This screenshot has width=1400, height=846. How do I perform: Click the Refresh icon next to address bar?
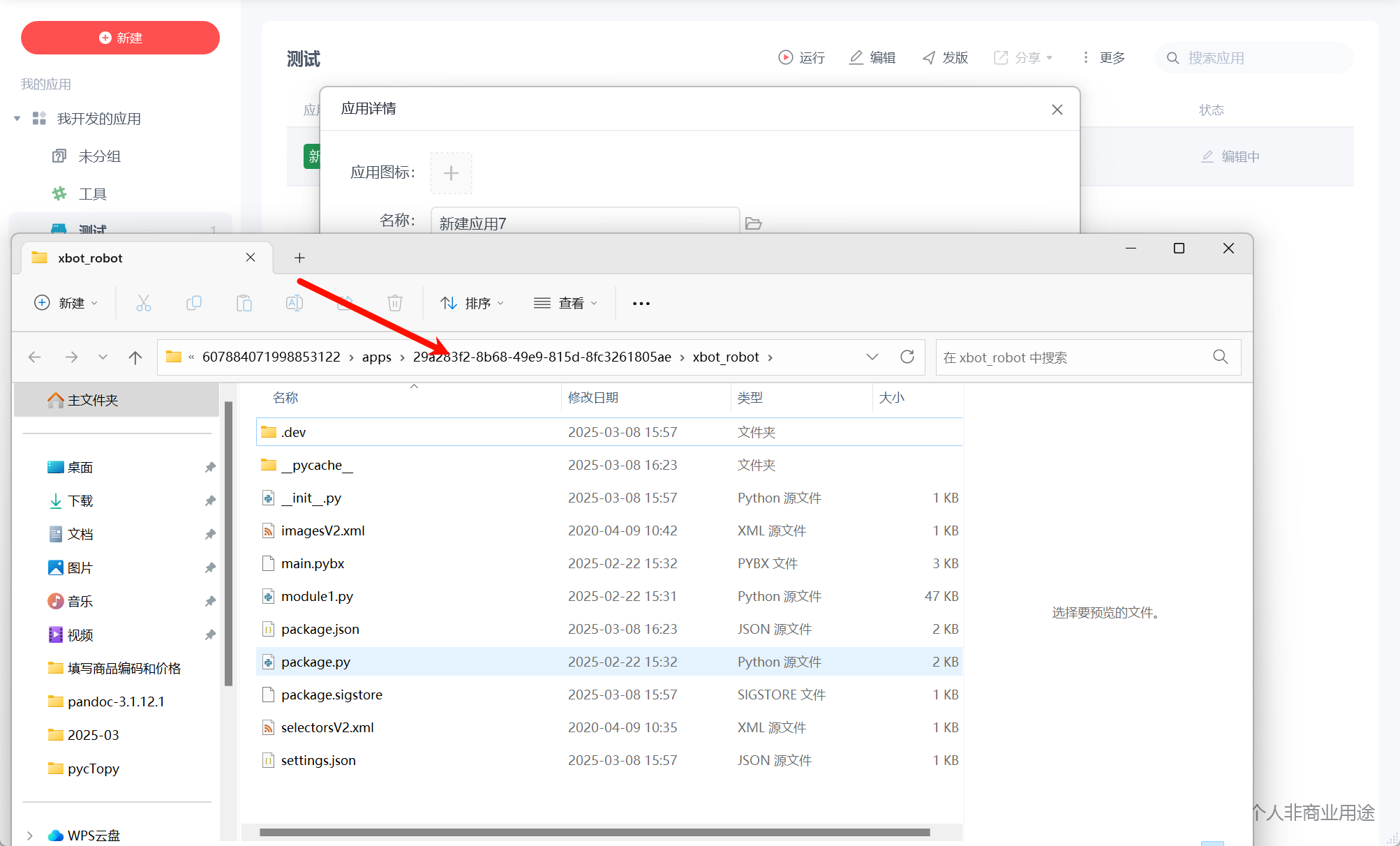pyautogui.click(x=907, y=357)
